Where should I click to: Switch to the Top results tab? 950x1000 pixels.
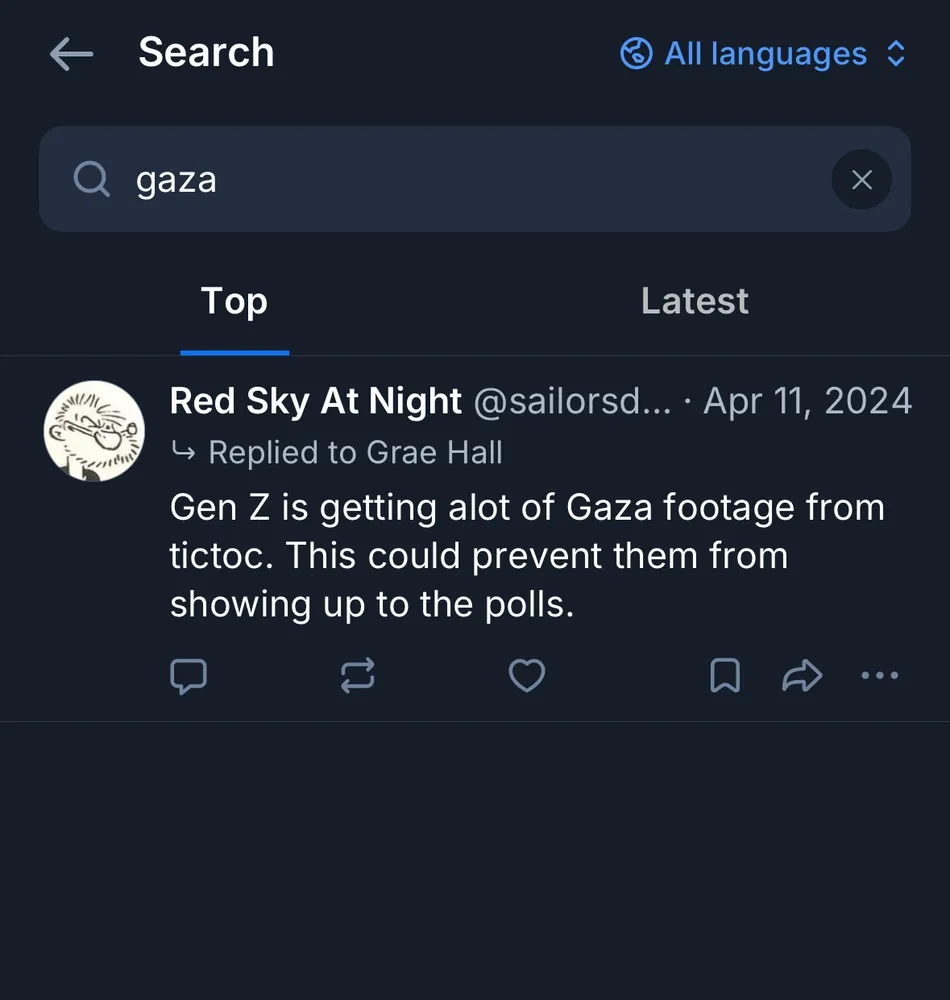coord(234,302)
